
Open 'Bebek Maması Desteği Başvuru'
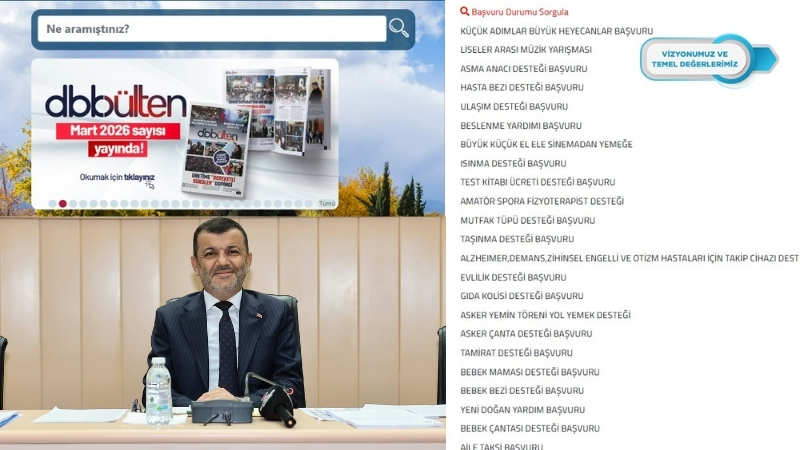530,372
